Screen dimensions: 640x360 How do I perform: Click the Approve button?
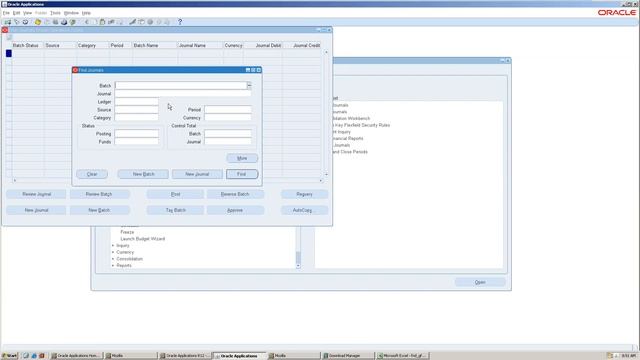[x=235, y=210]
